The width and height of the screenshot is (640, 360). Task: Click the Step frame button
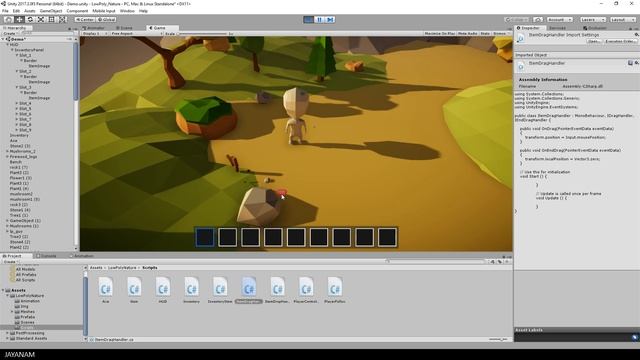click(330, 19)
